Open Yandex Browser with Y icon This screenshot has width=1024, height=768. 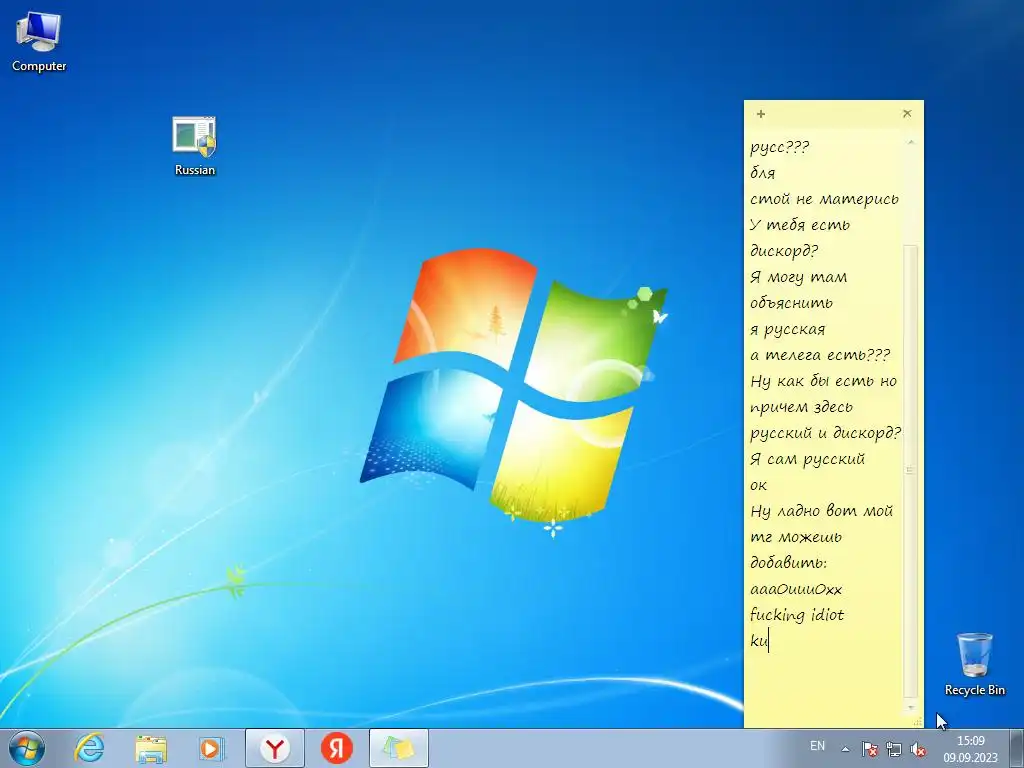tap(275, 748)
